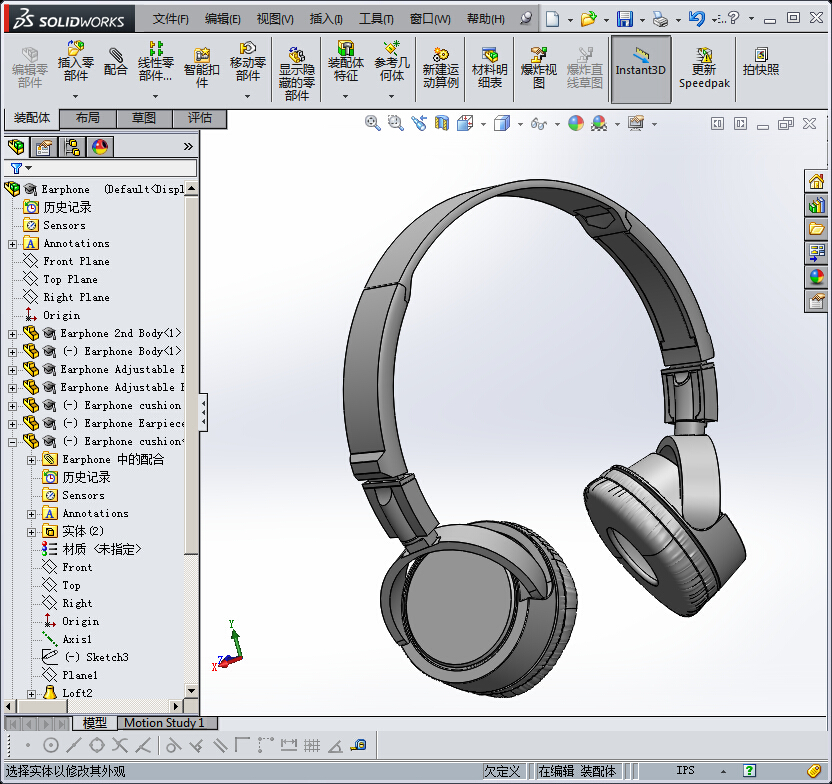Open the 工具(T) menu
832x784 pixels.
tap(375, 19)
